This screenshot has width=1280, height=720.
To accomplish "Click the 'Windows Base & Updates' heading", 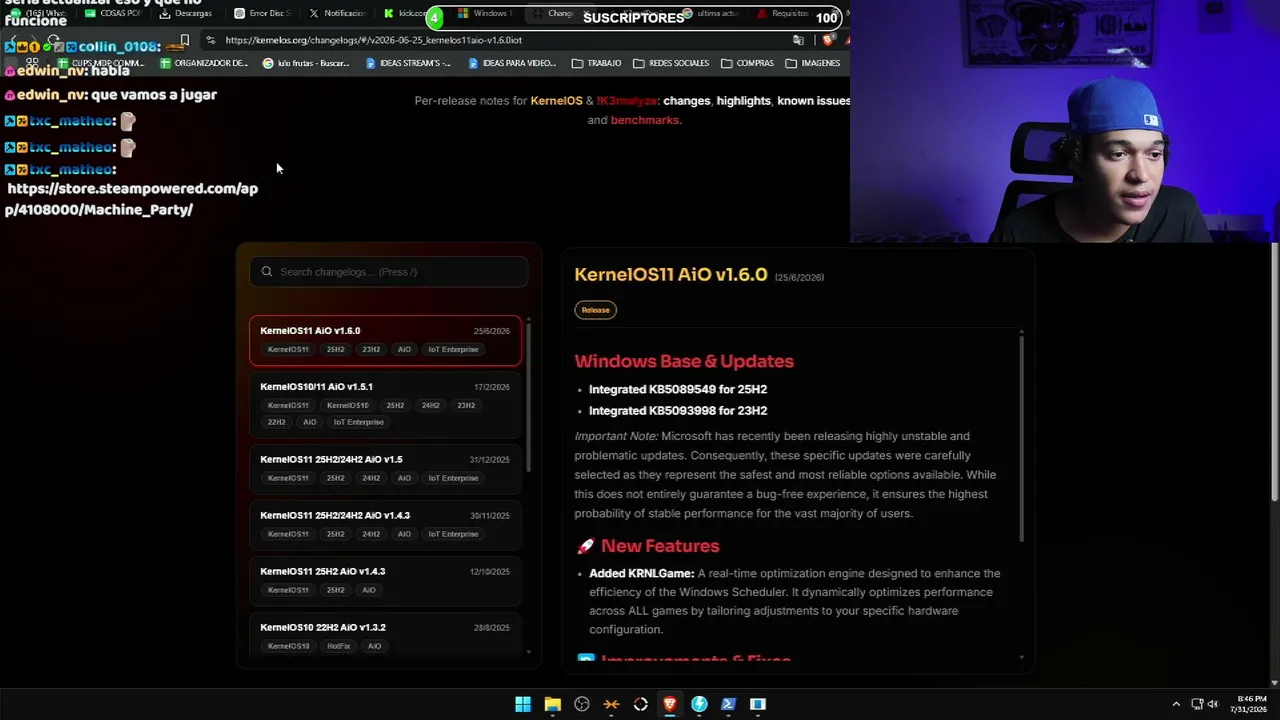I will [684, 361].
